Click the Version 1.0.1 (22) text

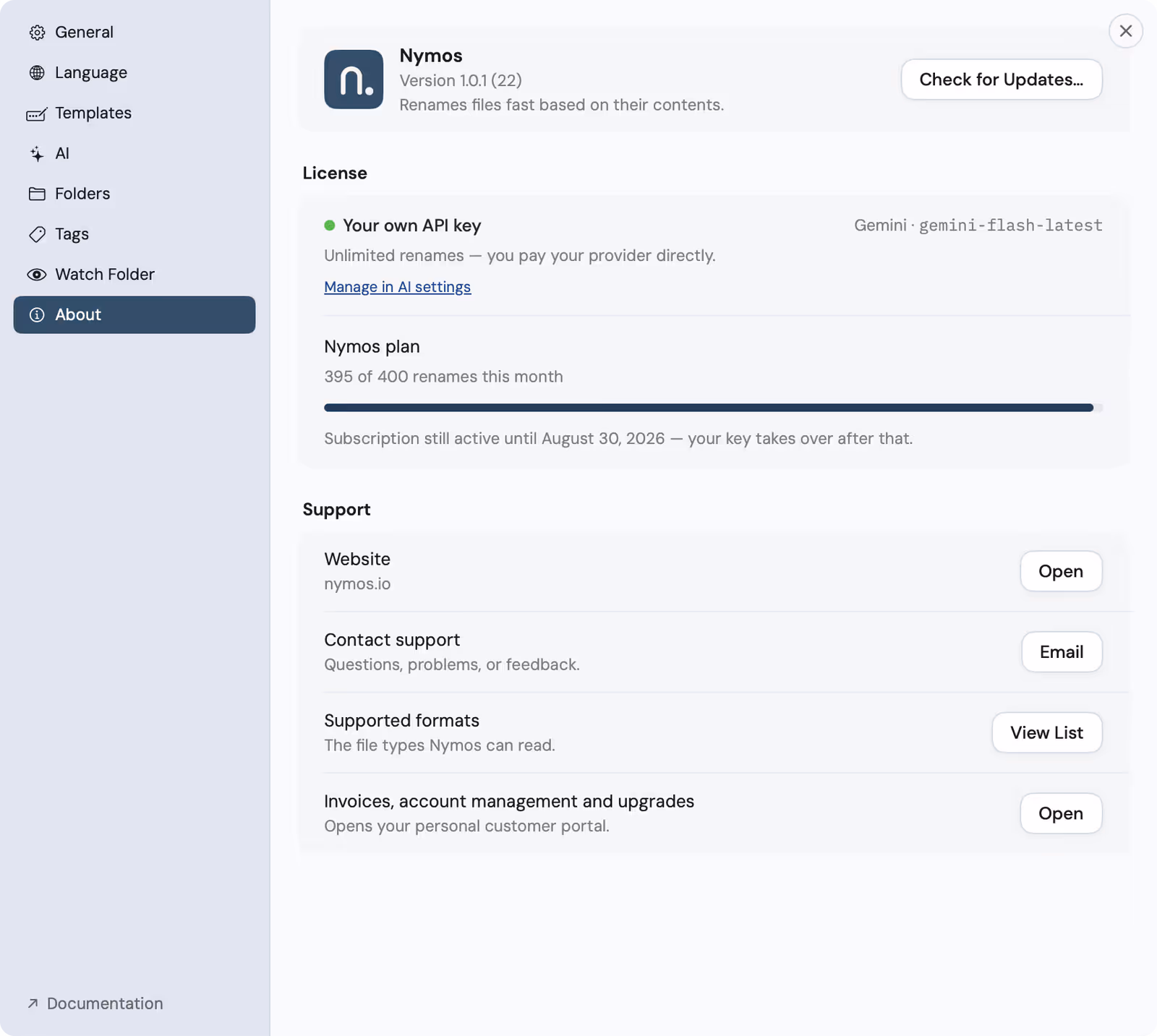(x=461, y=80)
